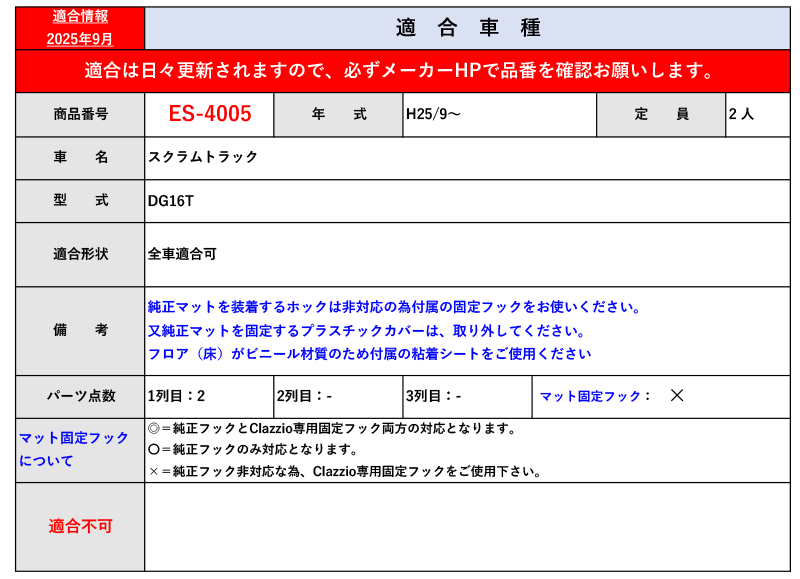Select the 3列目：- parts count cell
Viewport: 800px width, 579px height.
point(433,396)
